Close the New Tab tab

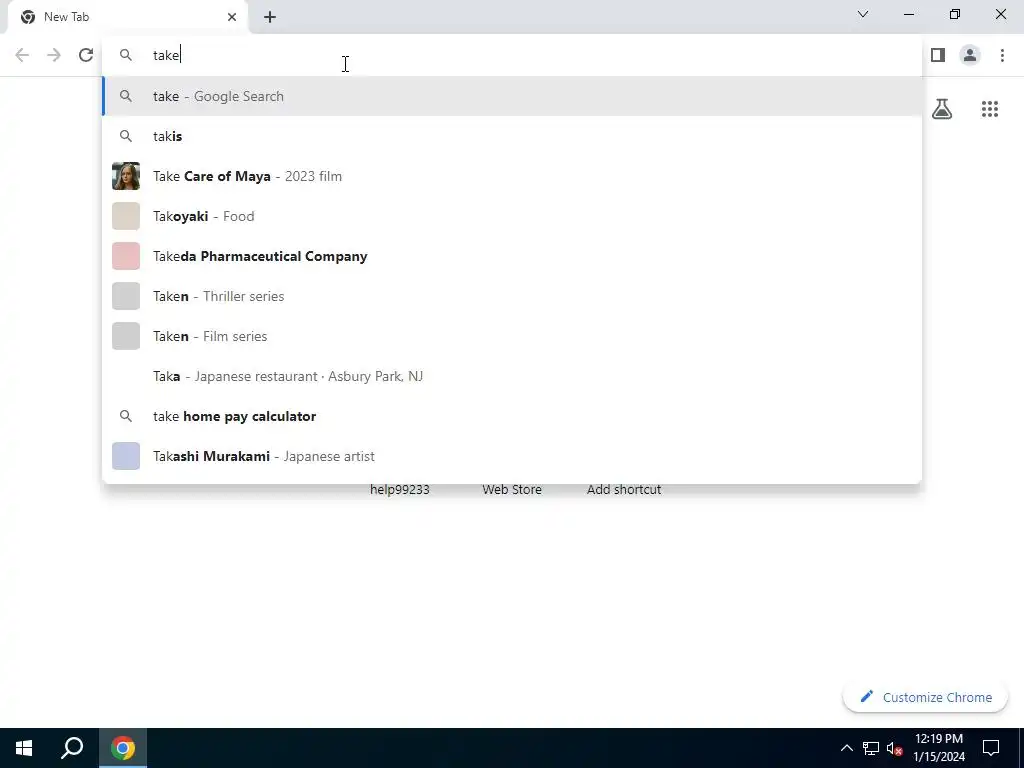(232, 17)
